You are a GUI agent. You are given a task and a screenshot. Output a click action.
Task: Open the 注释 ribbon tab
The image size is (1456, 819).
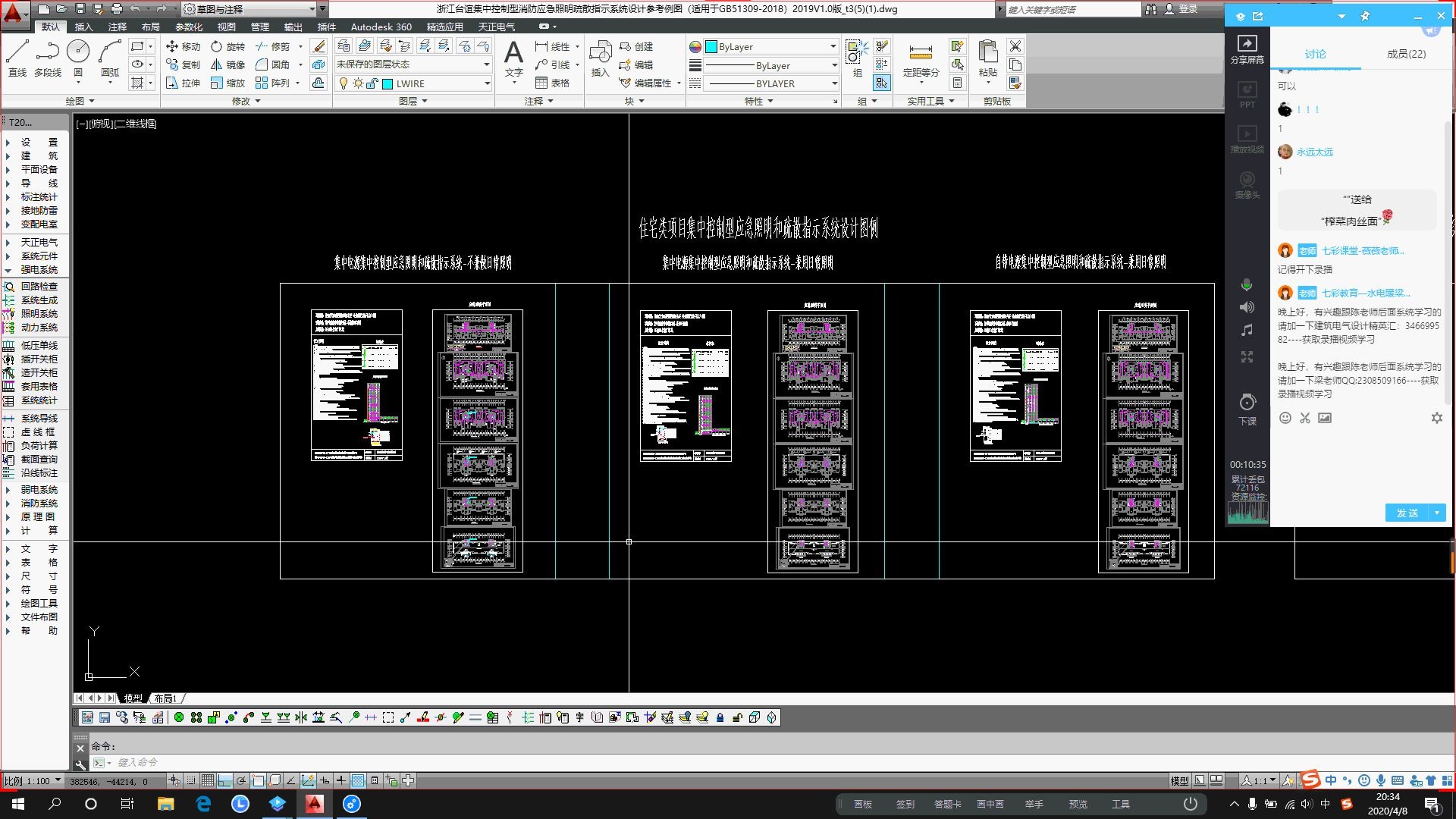pos(117,27)
